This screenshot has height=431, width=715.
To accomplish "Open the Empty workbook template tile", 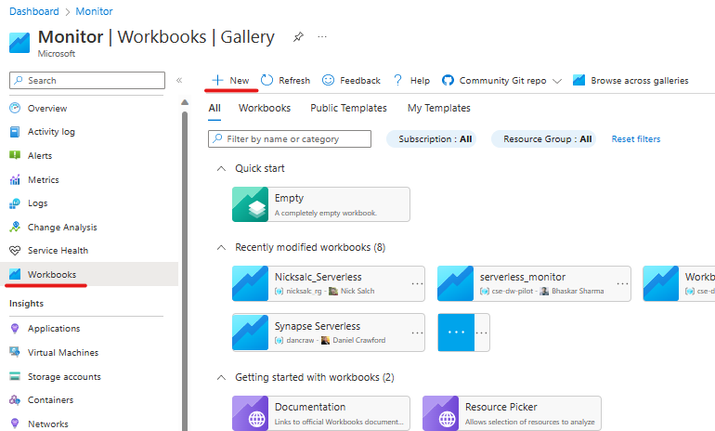I will (x=321, y=204).
